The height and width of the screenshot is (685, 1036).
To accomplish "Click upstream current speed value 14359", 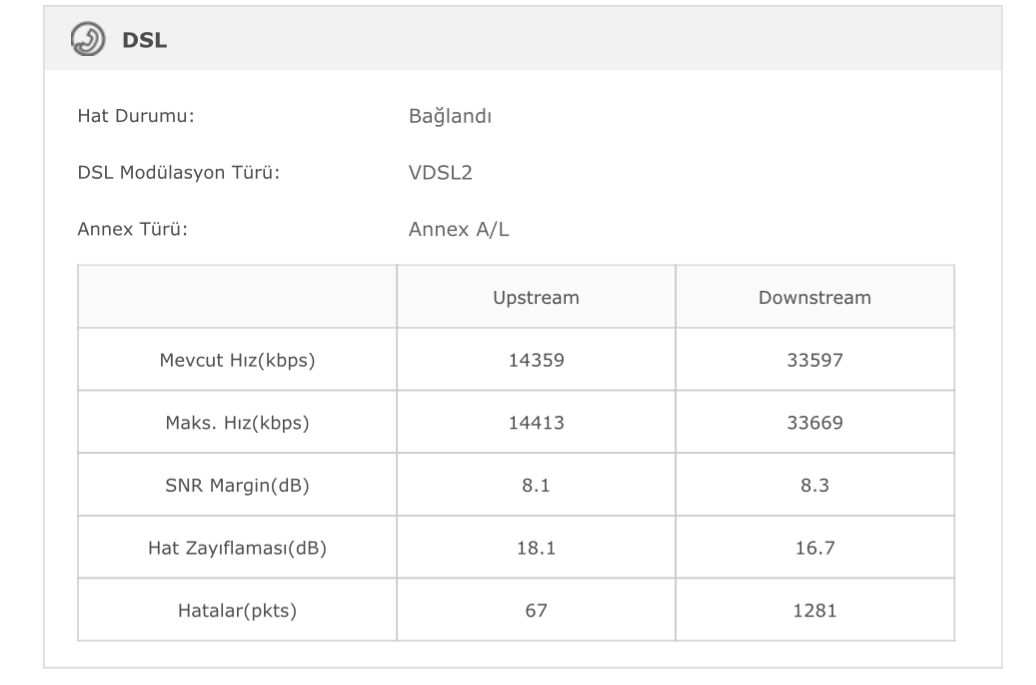I will point(535,360).
